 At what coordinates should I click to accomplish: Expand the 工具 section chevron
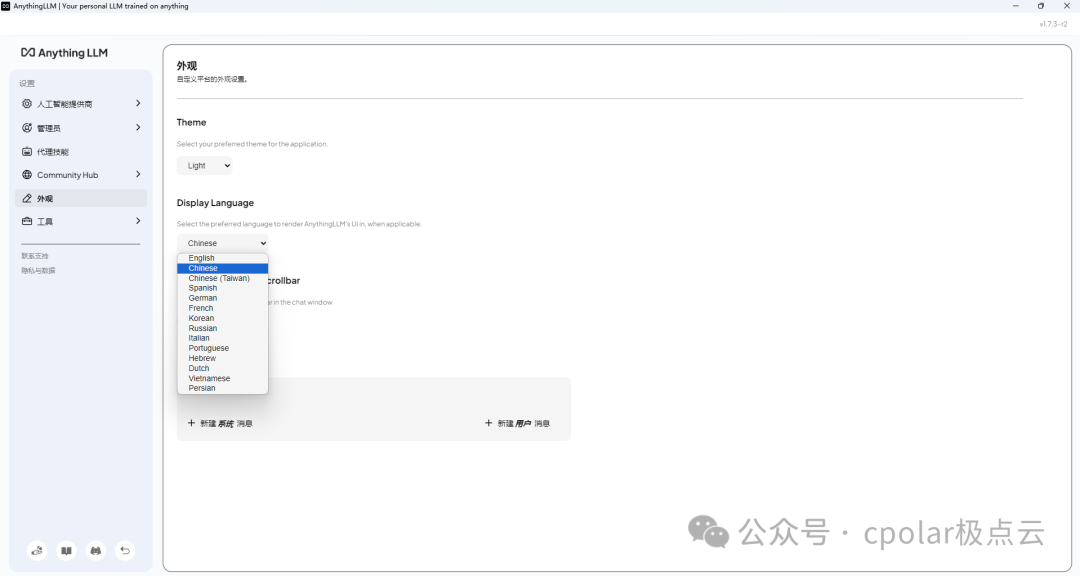point(138,221)
